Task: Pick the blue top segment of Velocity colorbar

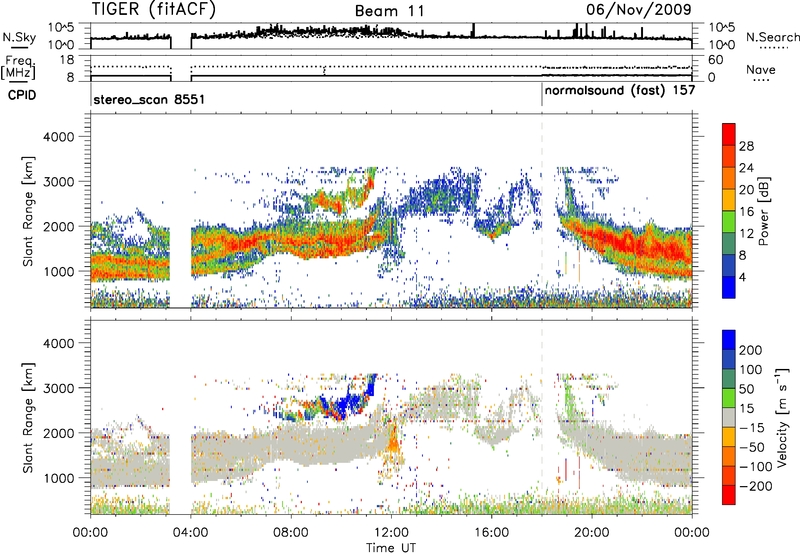Action: [729, 339]
